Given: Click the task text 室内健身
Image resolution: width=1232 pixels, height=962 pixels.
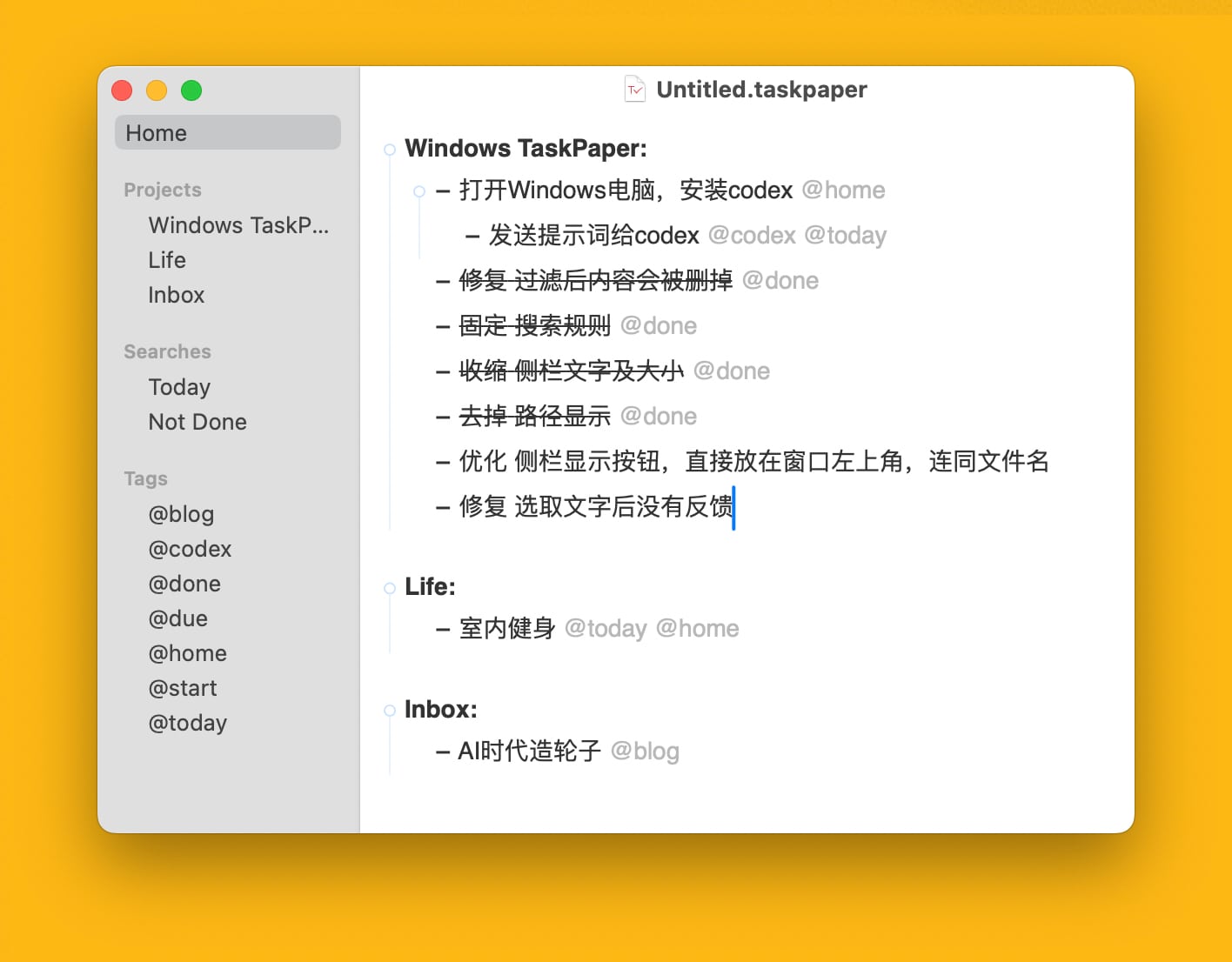Looking at the screenshot, I should click(x=507, y=629).
